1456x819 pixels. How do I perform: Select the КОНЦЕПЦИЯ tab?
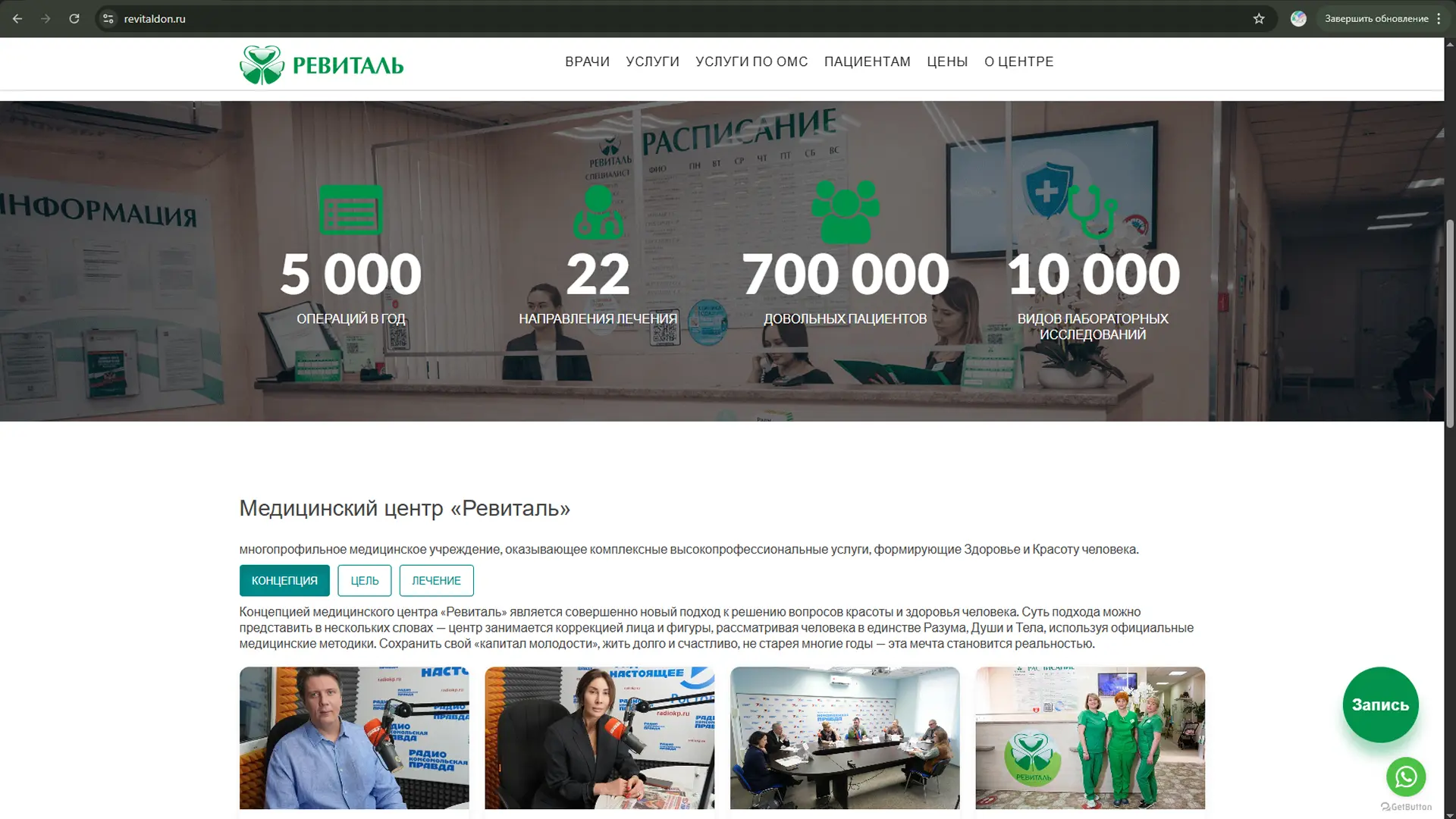click(x=284, y=580)
